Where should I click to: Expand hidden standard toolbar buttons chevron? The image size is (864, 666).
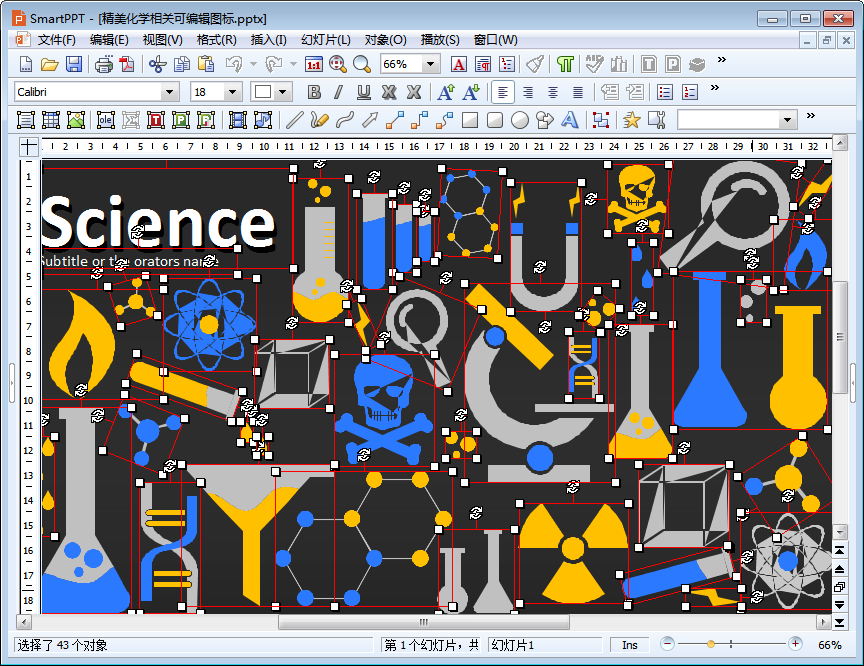pos(721,59)
